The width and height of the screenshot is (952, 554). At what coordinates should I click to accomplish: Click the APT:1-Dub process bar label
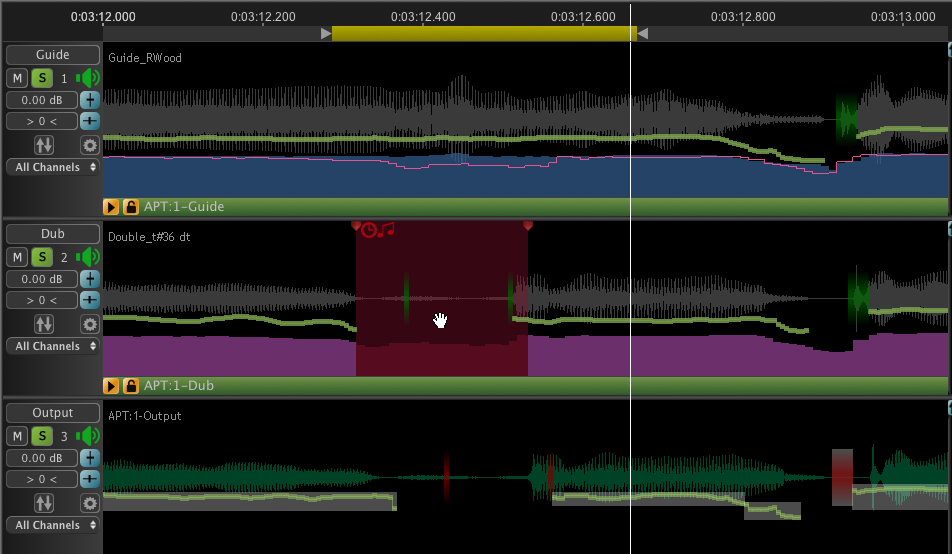click(x=178, y=386)
